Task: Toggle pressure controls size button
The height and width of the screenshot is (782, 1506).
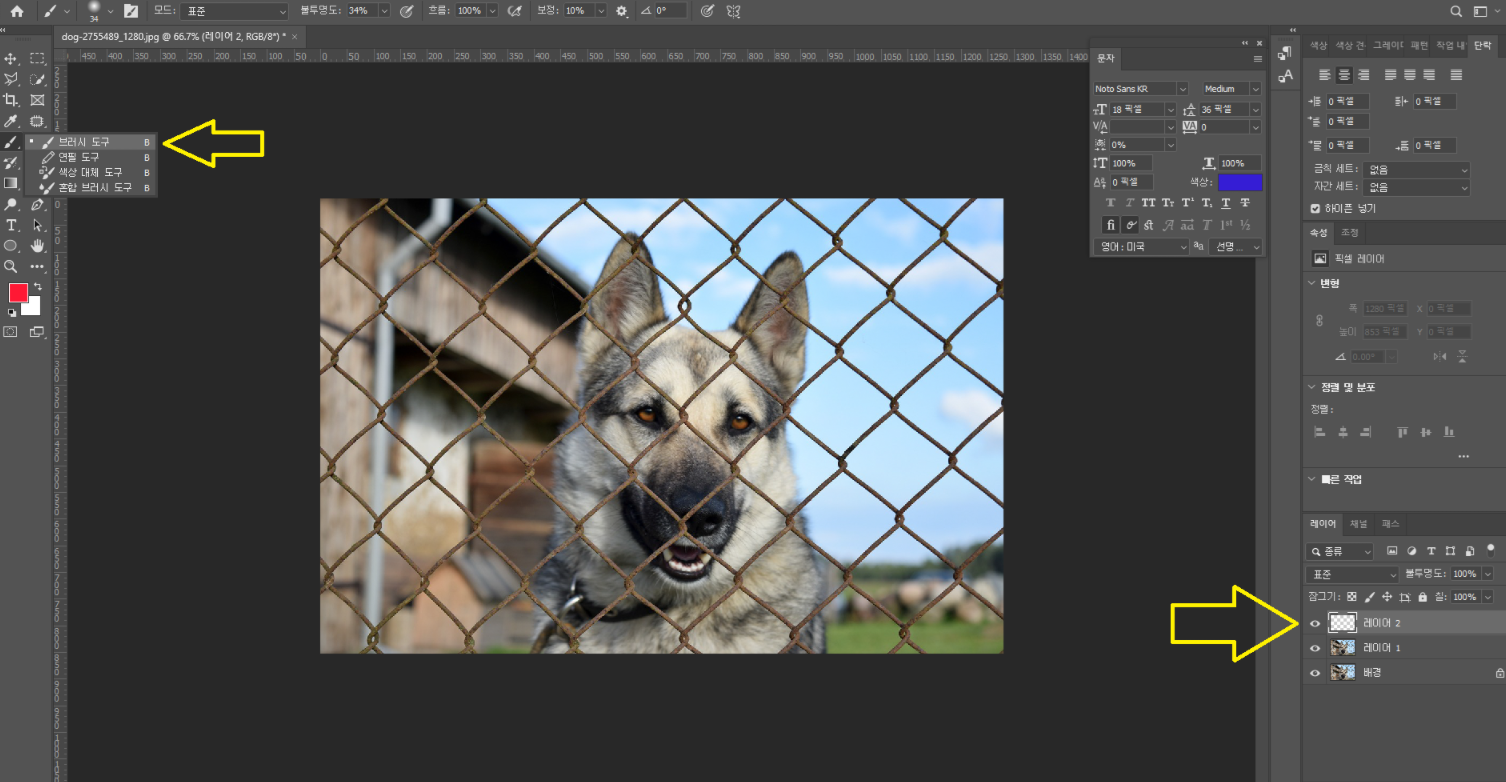Action: coord(708,11)
